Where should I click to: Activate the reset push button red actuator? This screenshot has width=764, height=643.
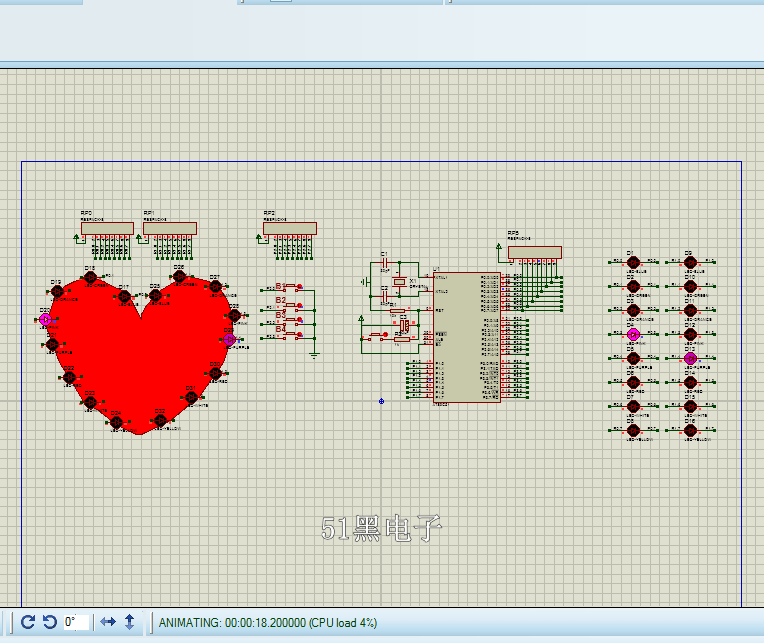[385, 334]
